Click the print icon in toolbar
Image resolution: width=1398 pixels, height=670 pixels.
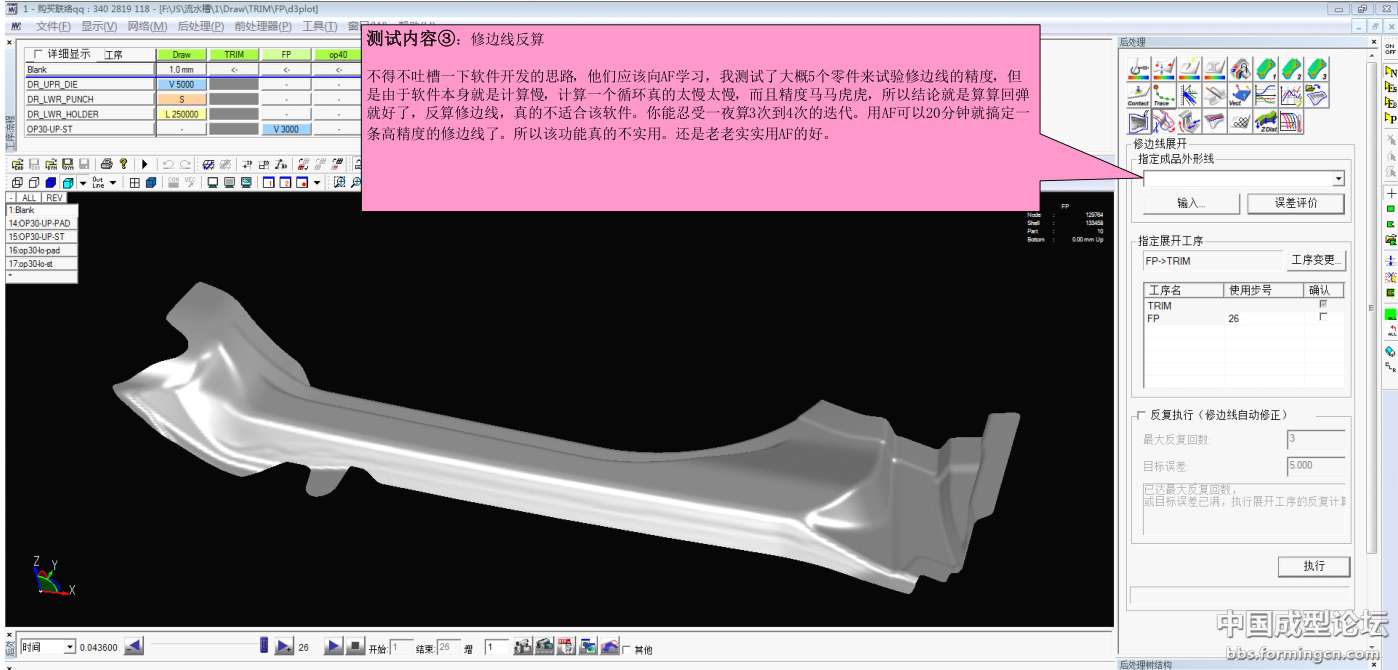(x=106, y=164)
